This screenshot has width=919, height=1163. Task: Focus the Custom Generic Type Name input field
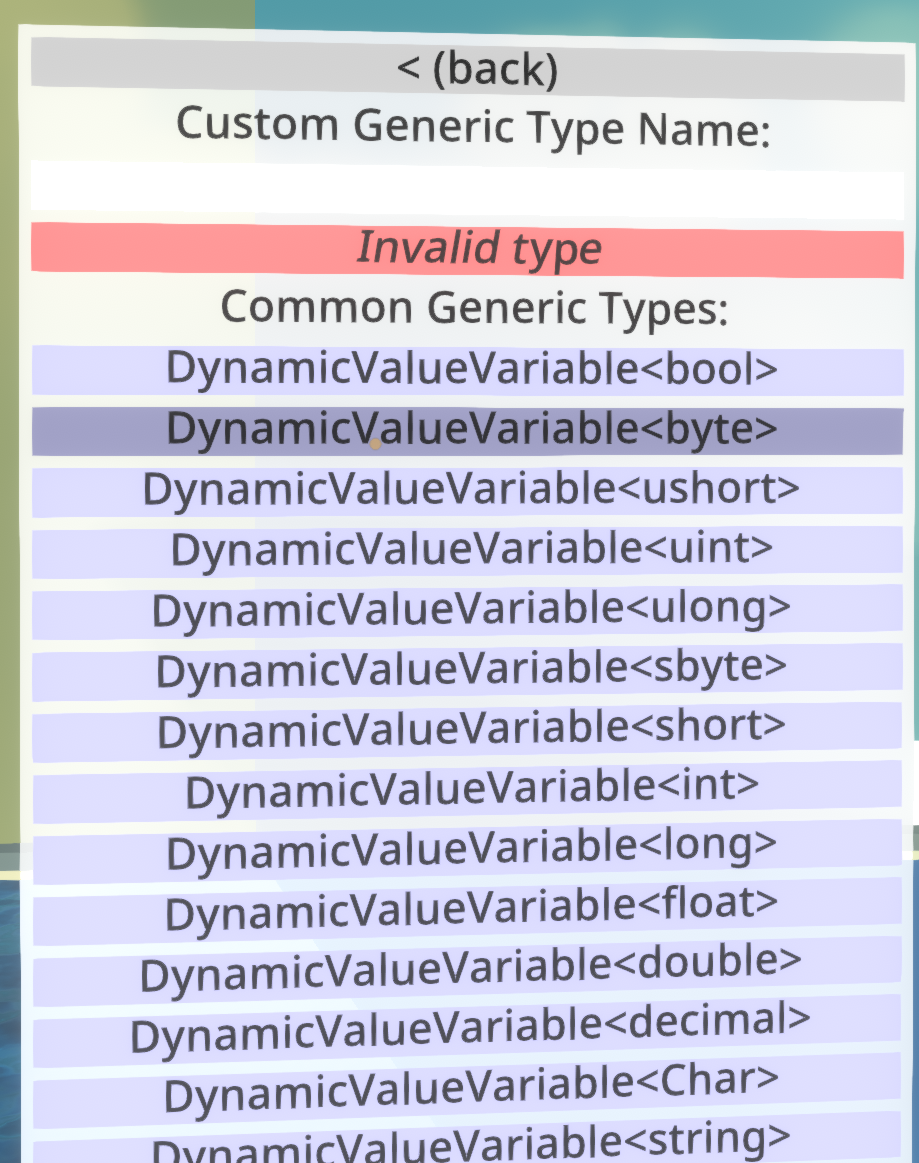click(467, 191)
